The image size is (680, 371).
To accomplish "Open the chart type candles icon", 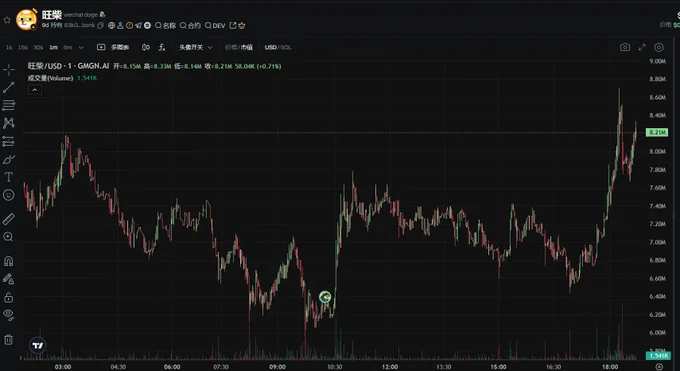I will [146, 47].
